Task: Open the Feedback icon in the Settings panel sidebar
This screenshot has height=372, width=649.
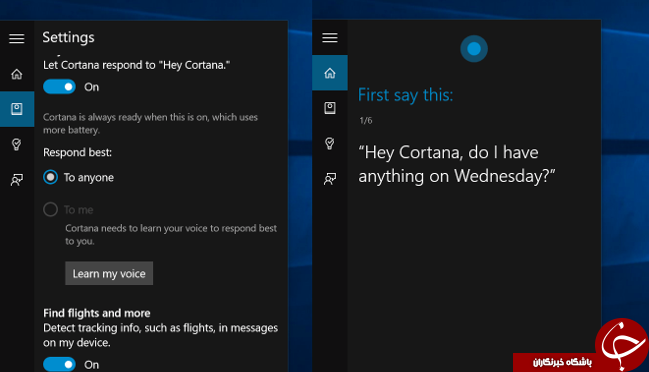Action: [x=17, y=180]
